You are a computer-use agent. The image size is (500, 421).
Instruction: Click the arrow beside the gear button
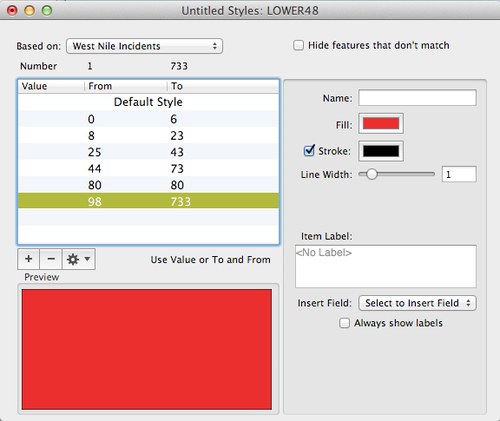(x=87, y=259)
